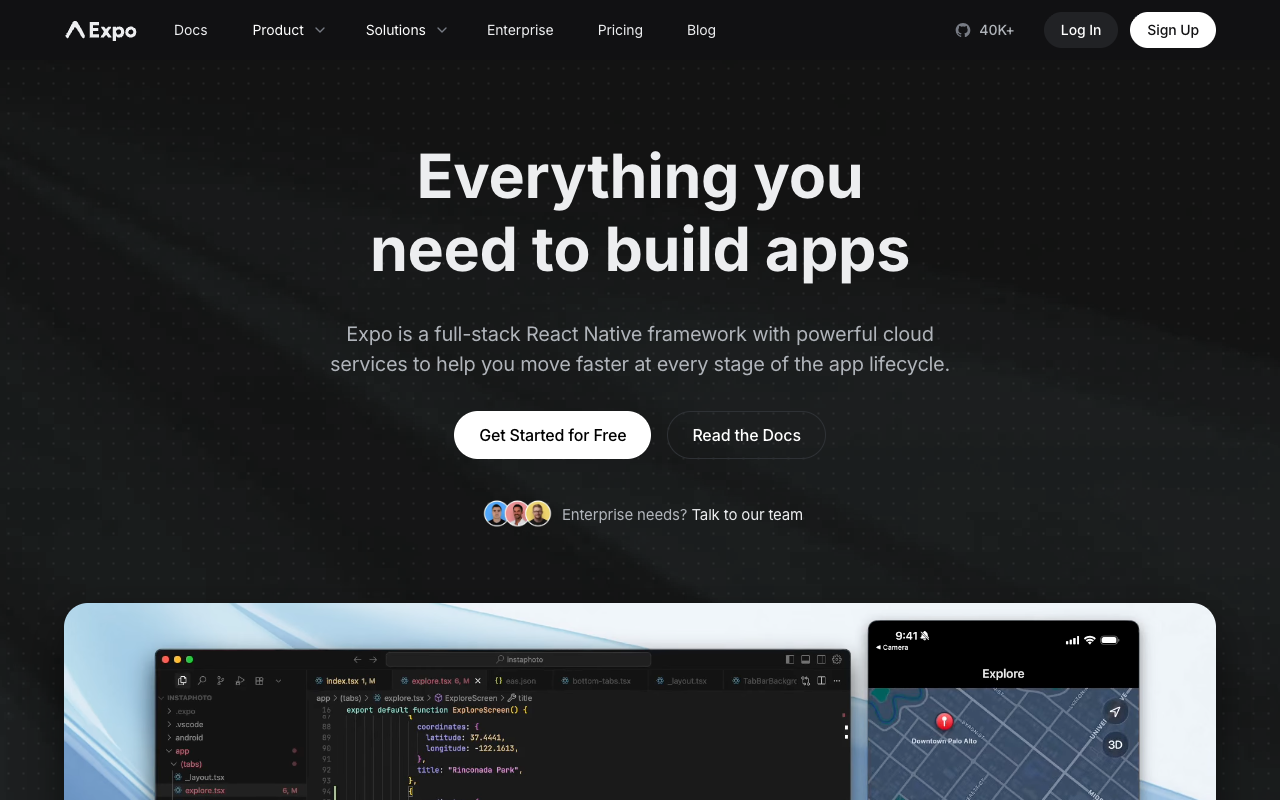The width and height of the screenshot is (1280, 800).
Task: Expand the android folder in file tree
Action: 189,737
